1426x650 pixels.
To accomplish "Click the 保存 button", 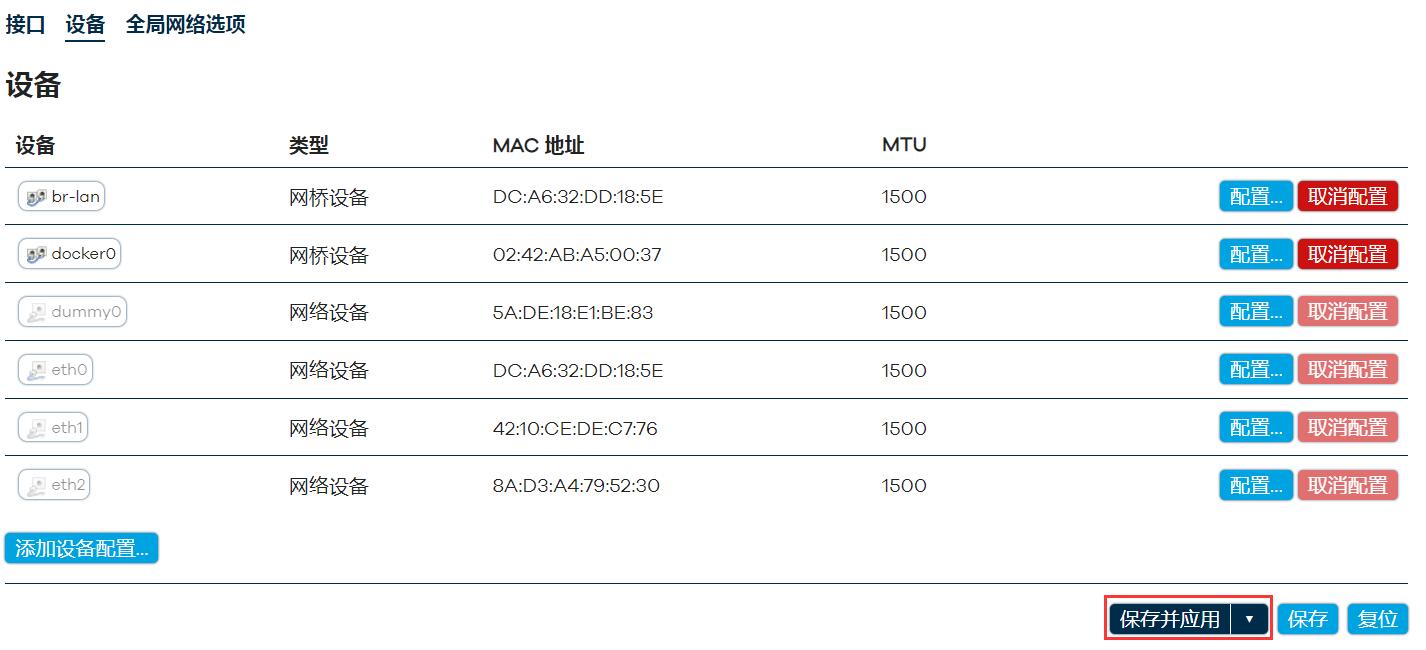I will (x=1307, y=620).
